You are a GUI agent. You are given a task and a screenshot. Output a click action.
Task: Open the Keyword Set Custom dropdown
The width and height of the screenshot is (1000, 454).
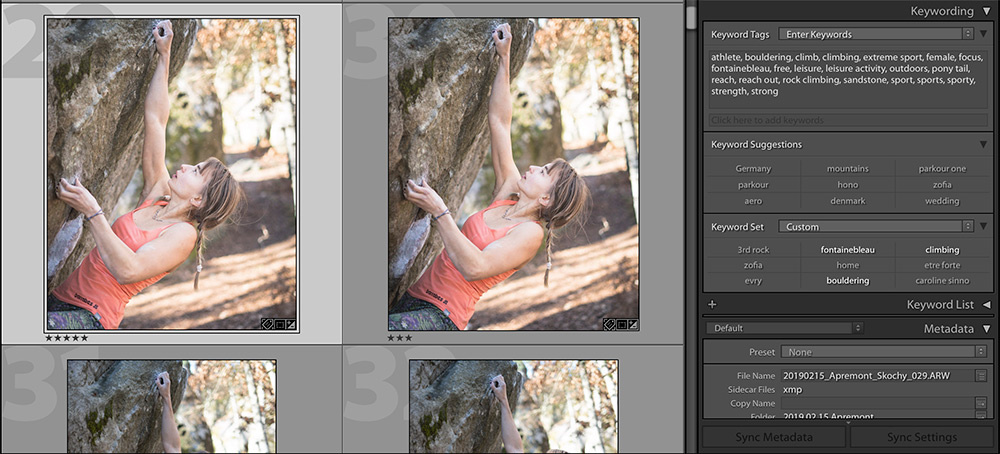tap(876, 226)
